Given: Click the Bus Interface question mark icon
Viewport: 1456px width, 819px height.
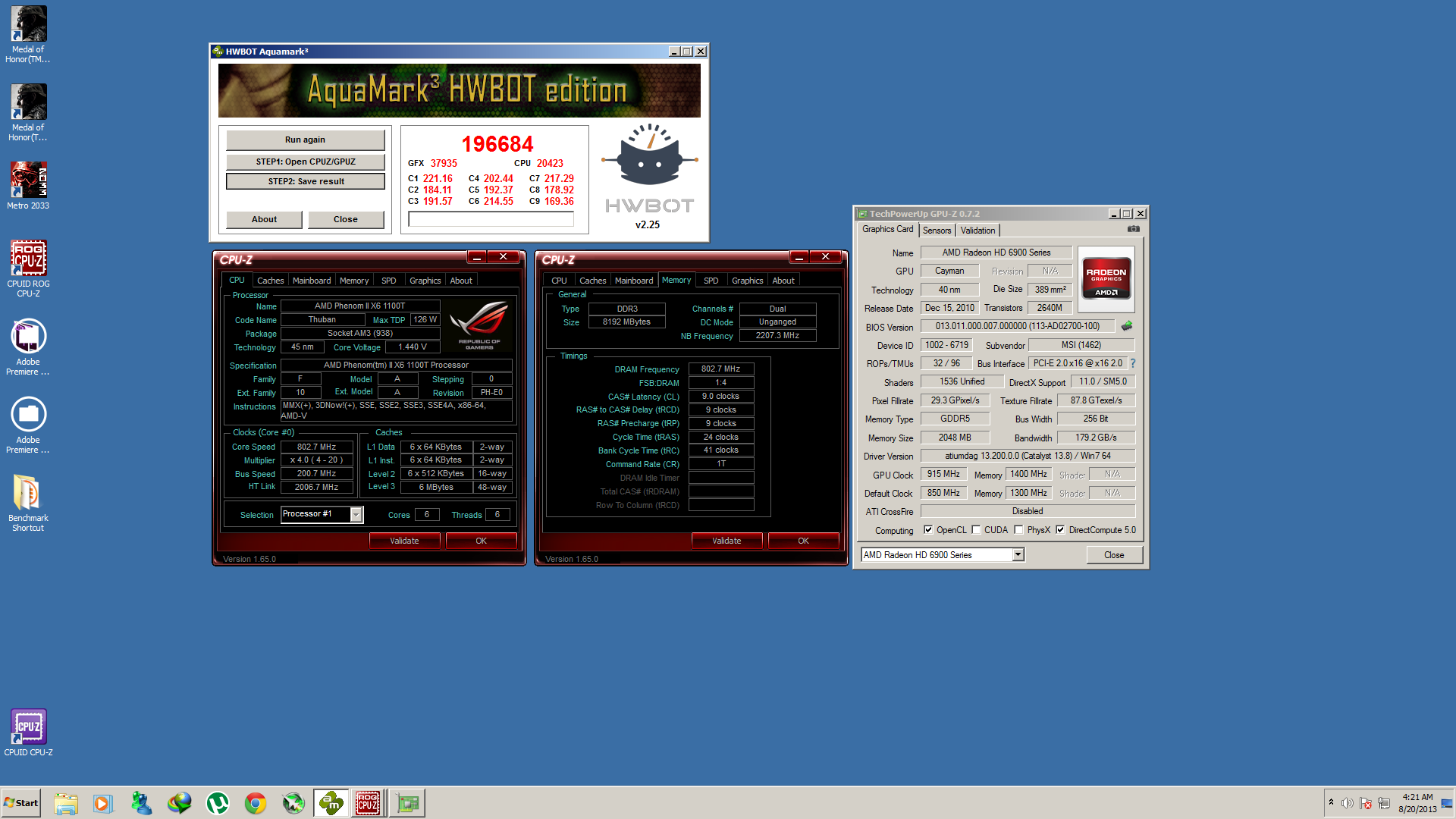Looking at the screenshot, I should click(x=1133, y=363).
